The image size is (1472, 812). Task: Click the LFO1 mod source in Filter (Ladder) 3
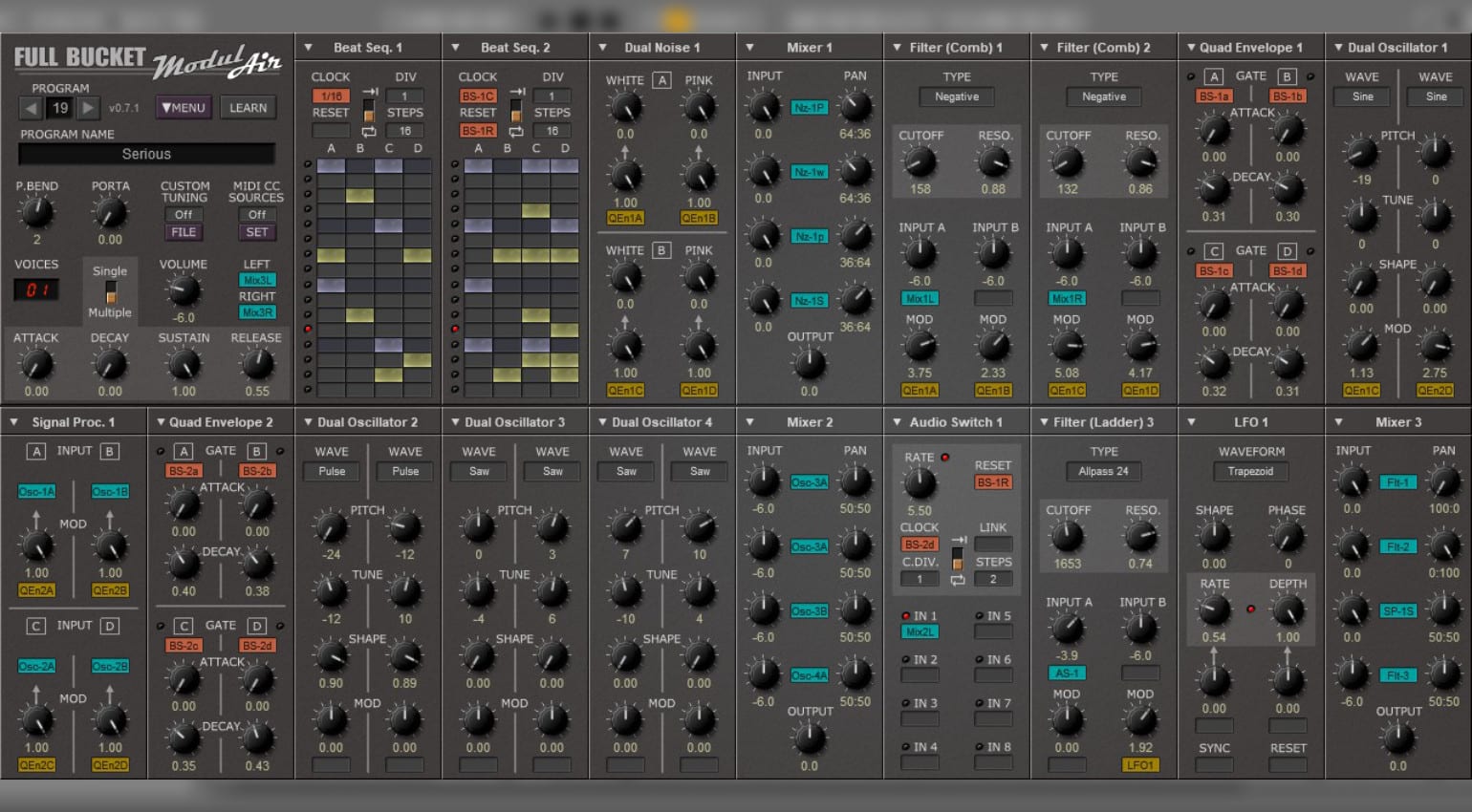pos(1140,765)
